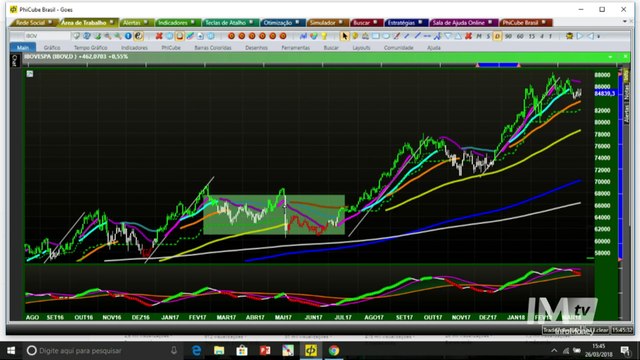Select the ellipse drawing tool
This screenshot has width=640, height=360.
[386, 36]
